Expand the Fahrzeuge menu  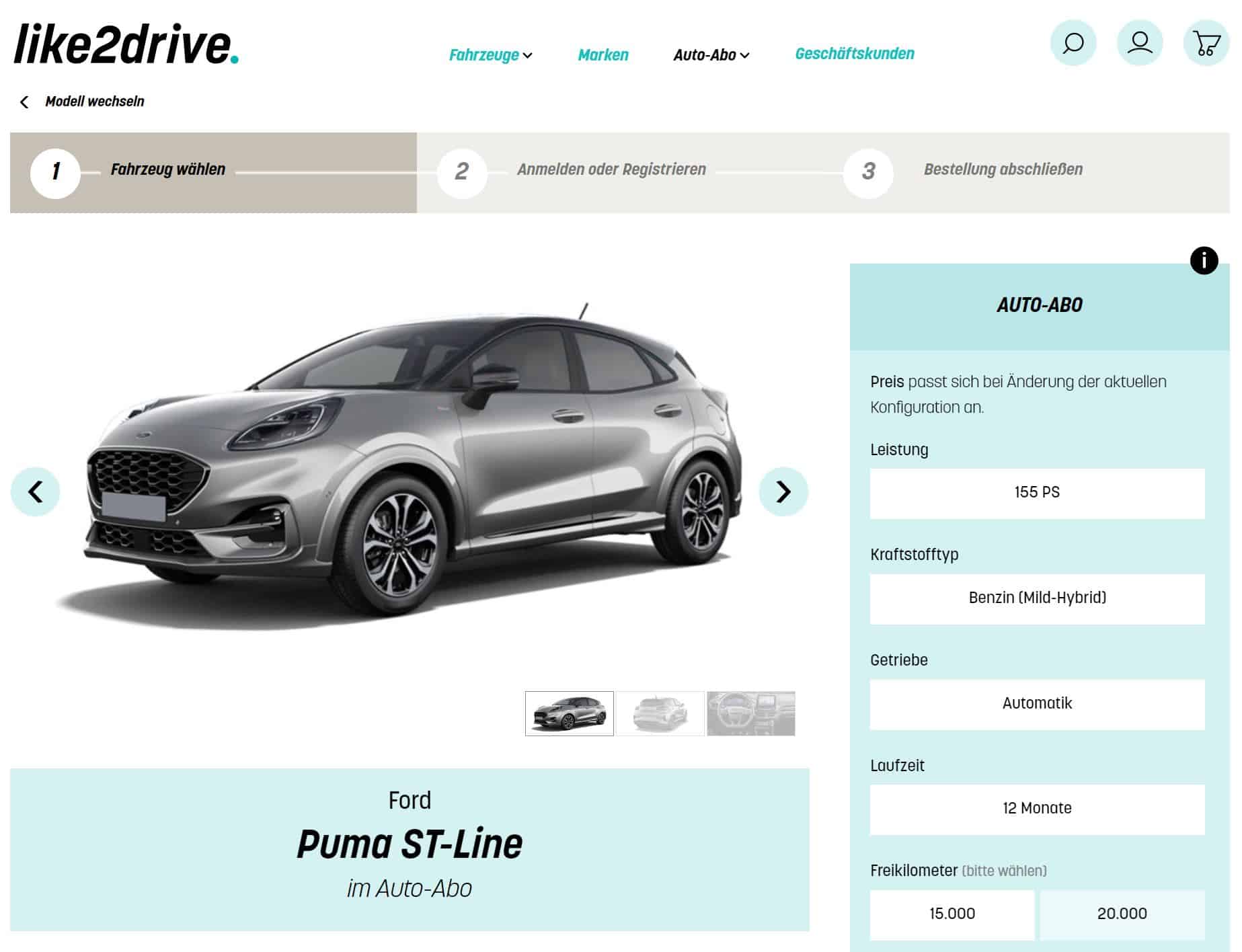[491, 55]
